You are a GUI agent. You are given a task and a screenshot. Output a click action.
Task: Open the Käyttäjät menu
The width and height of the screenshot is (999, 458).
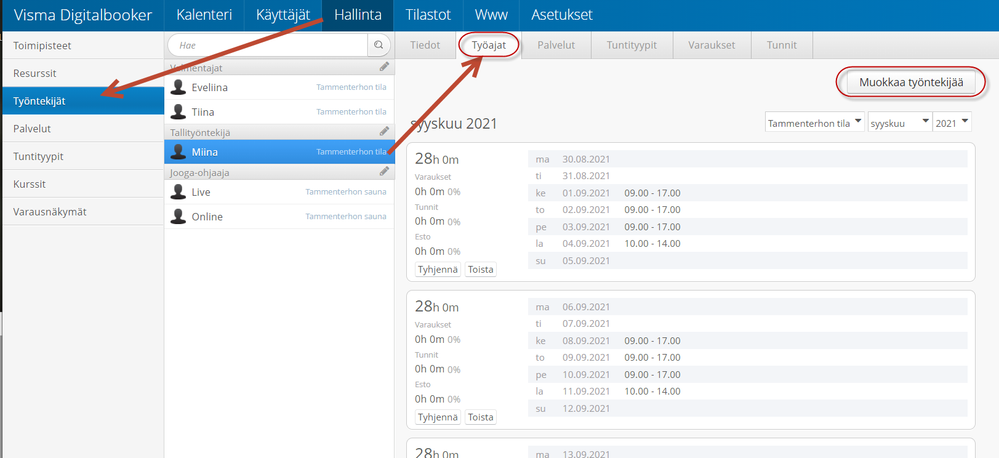(x=283, y=15)
